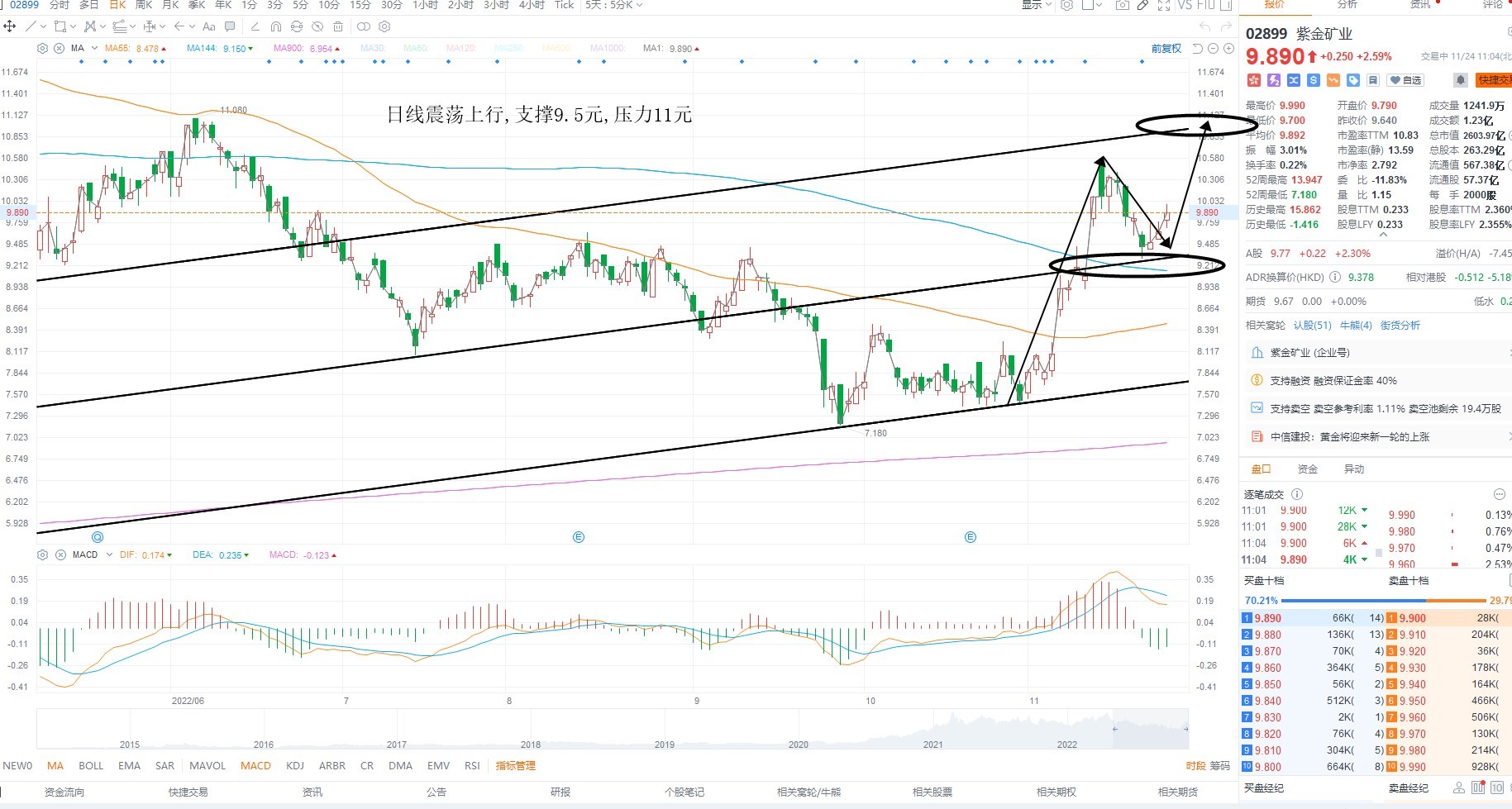Zoom out the chart with minus icon

click(x=1213, y=49)
